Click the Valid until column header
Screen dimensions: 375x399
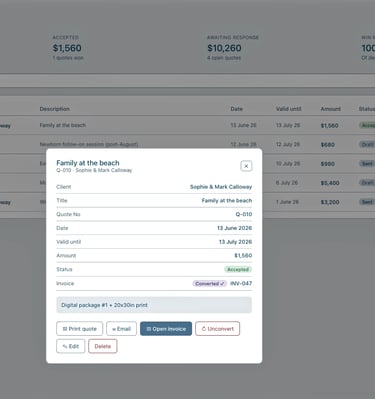288,109
